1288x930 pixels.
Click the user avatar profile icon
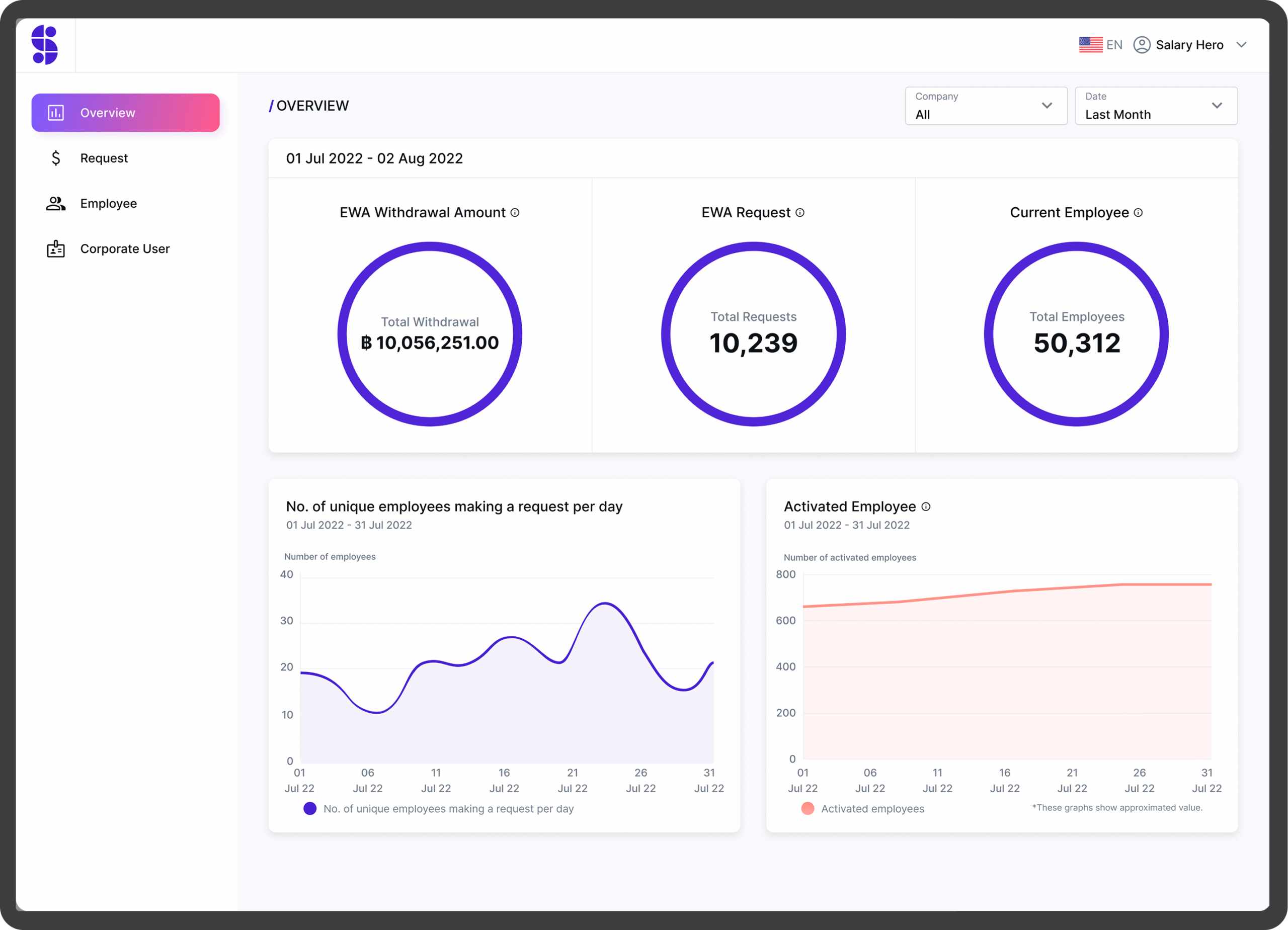pyautogui.click(x=1142, y=45)
